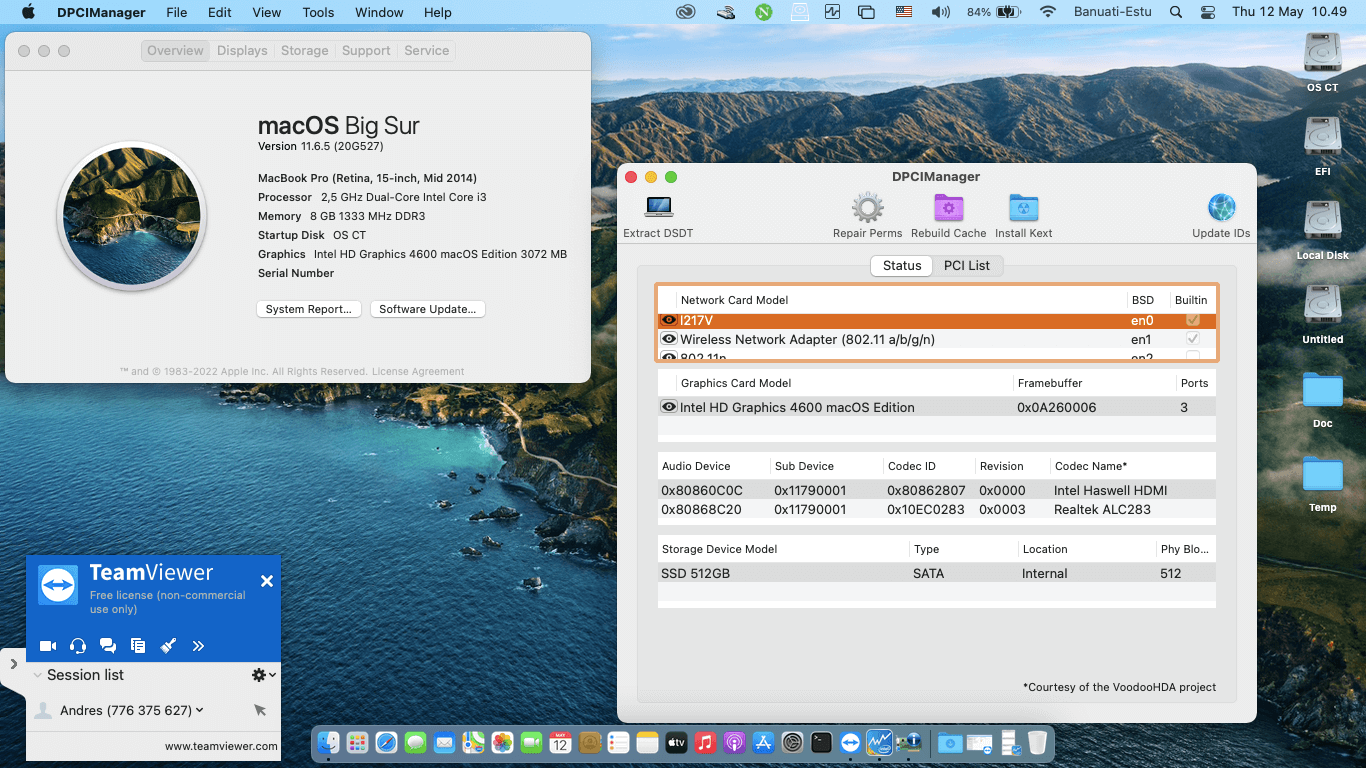The height and width of the screenshot is (768, 1366).
Task: Click the TeamViewer file transfer icon
Action: pyautogui.click(x=139, y=646)
